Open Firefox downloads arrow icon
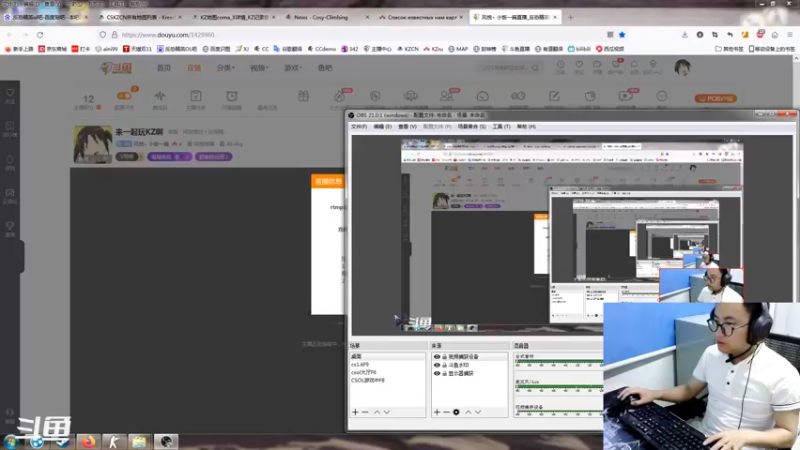The image size is (800, 450). click(685, 35)
